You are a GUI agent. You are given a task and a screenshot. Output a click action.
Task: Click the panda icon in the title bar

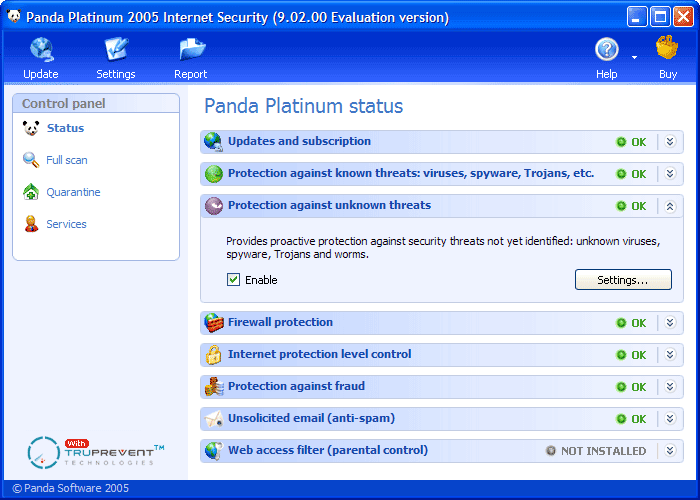(x=14, y=17)
